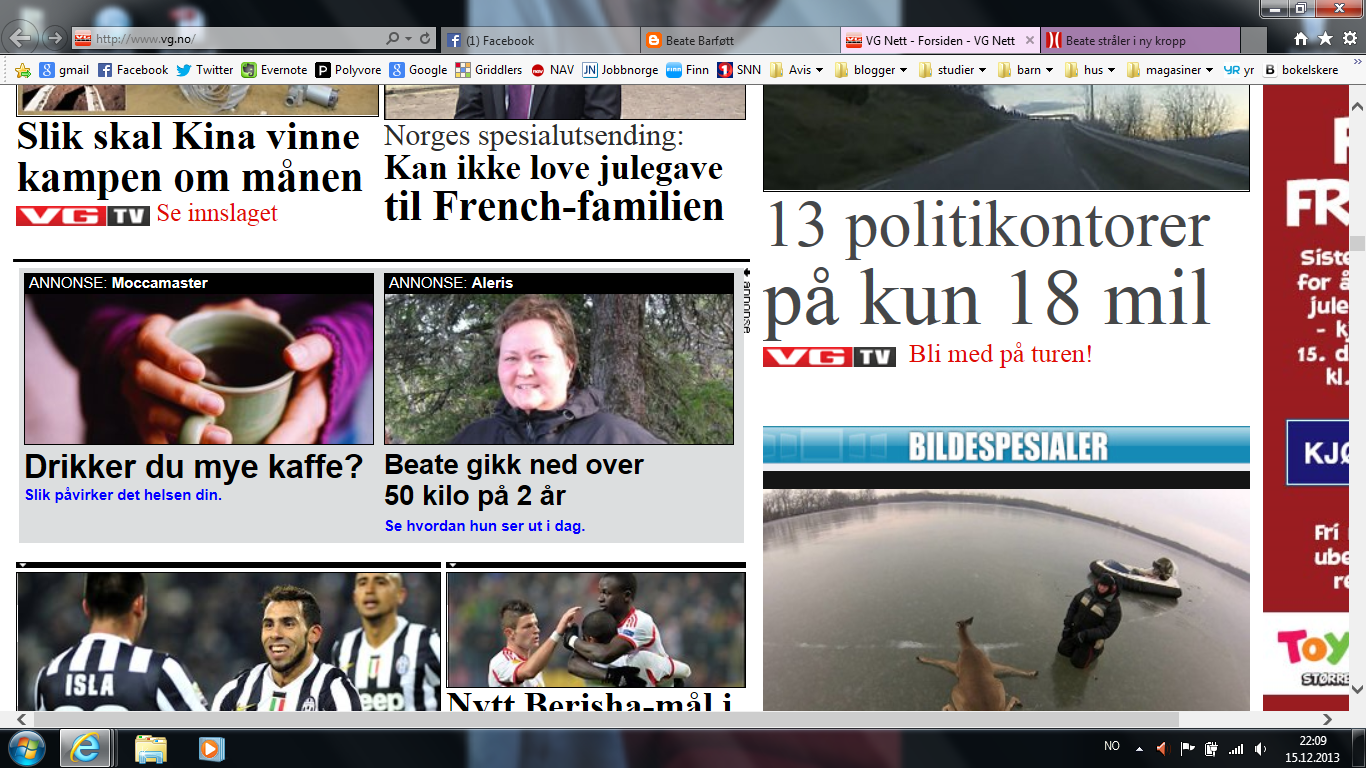Open the Griddlers bookmark
This screenshot has height=768, width=1366.
[x=488, y=70]
